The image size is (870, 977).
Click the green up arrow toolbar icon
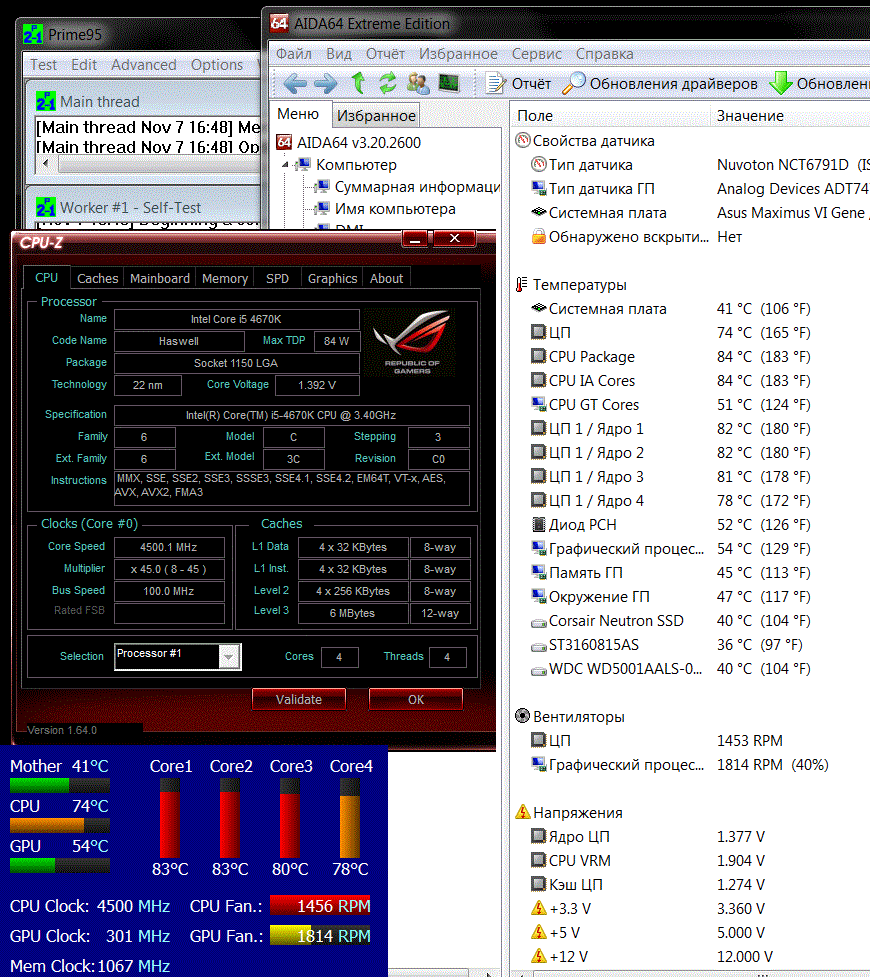(x=358, y=82)
